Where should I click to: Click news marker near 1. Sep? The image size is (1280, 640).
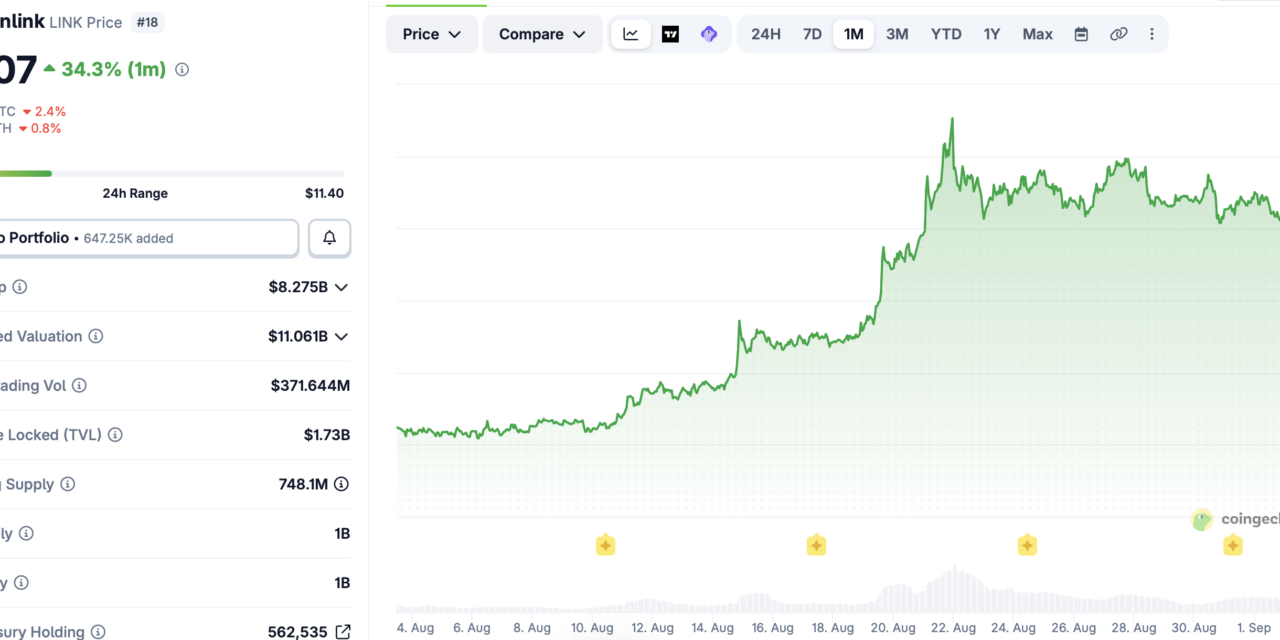tap(1233, 545)
